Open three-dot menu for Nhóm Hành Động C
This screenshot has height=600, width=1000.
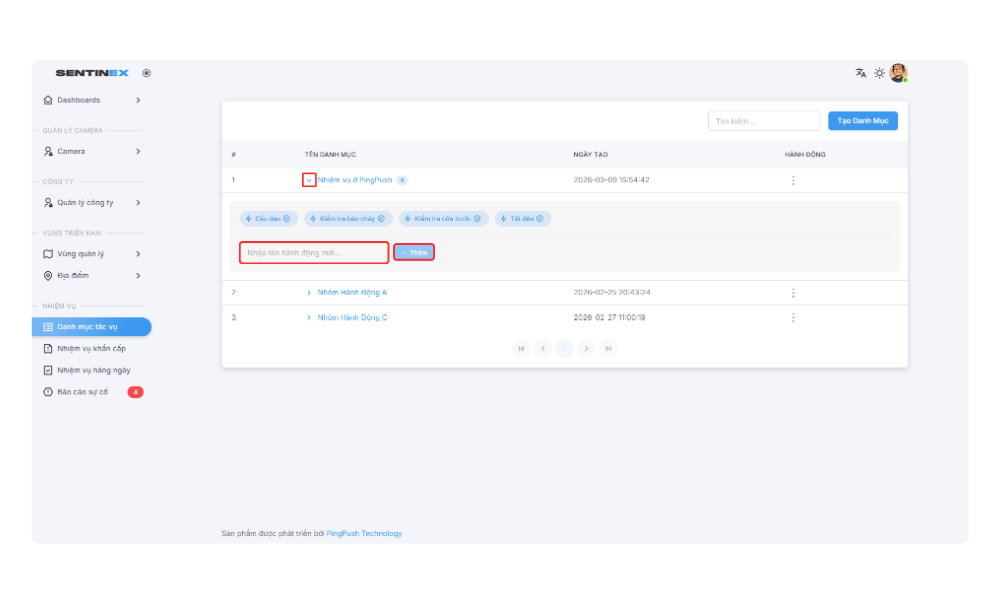793,317
